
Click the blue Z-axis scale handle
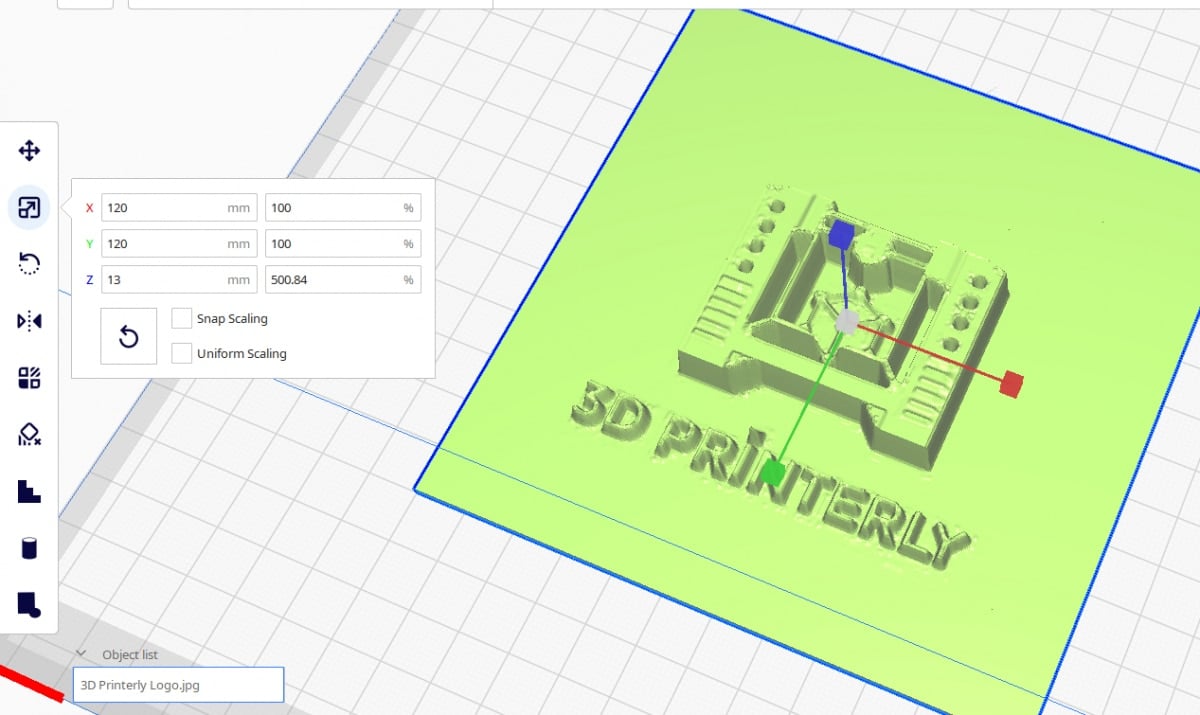[841, 235]
